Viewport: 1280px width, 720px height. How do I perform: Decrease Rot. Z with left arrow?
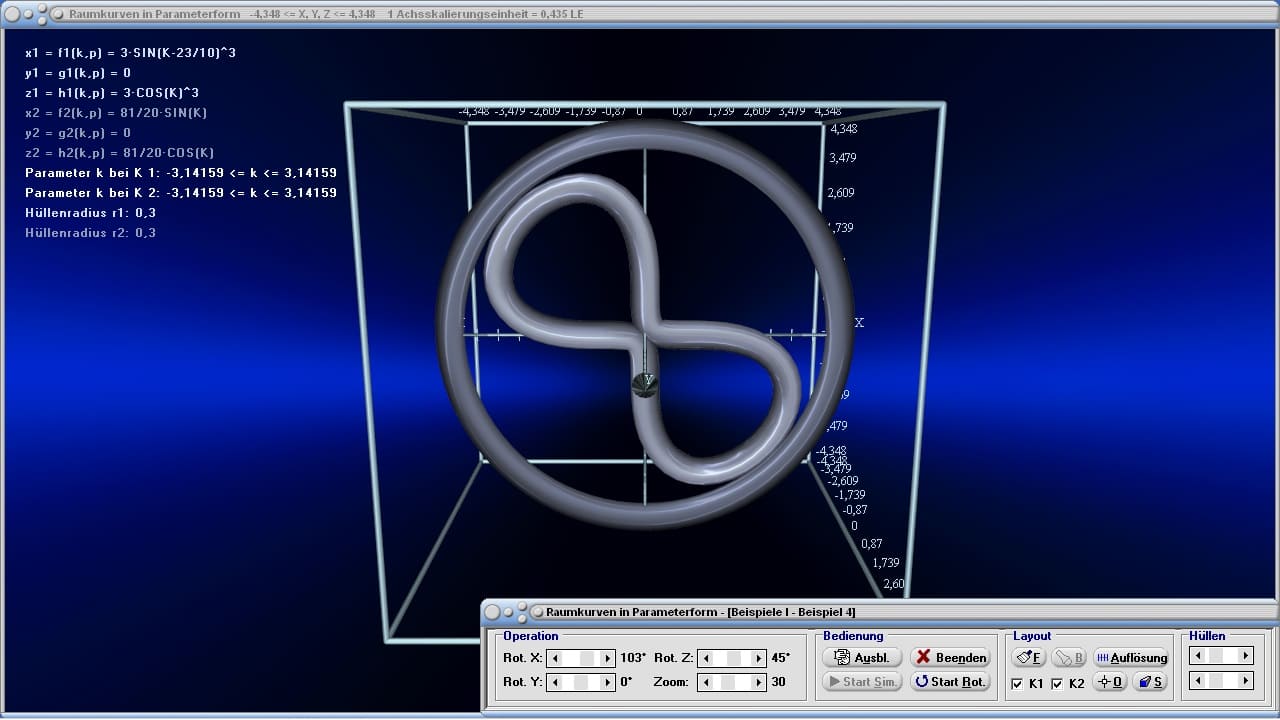coord(705,658)
